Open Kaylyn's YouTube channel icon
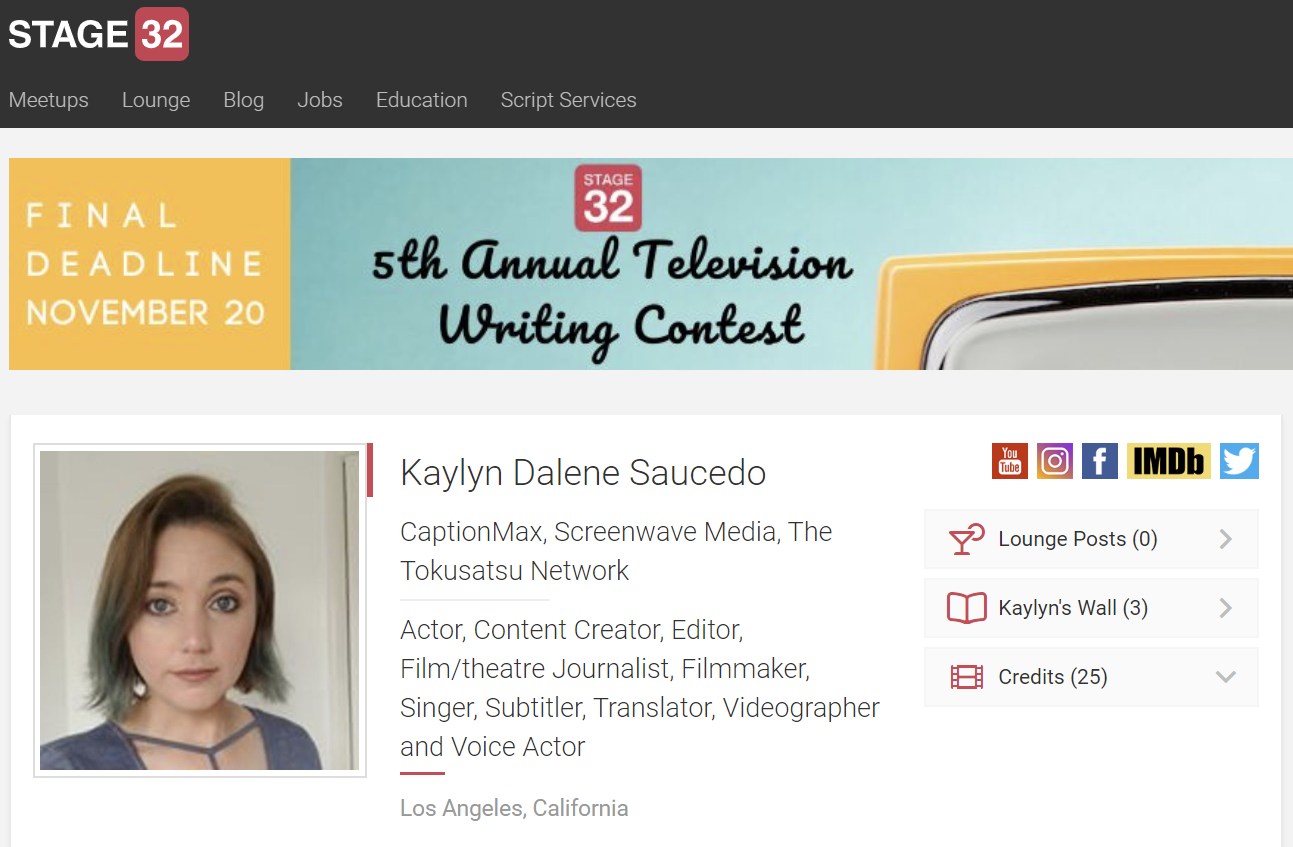This screenshot has height=847, width=1293. (x=1010, y=461)
